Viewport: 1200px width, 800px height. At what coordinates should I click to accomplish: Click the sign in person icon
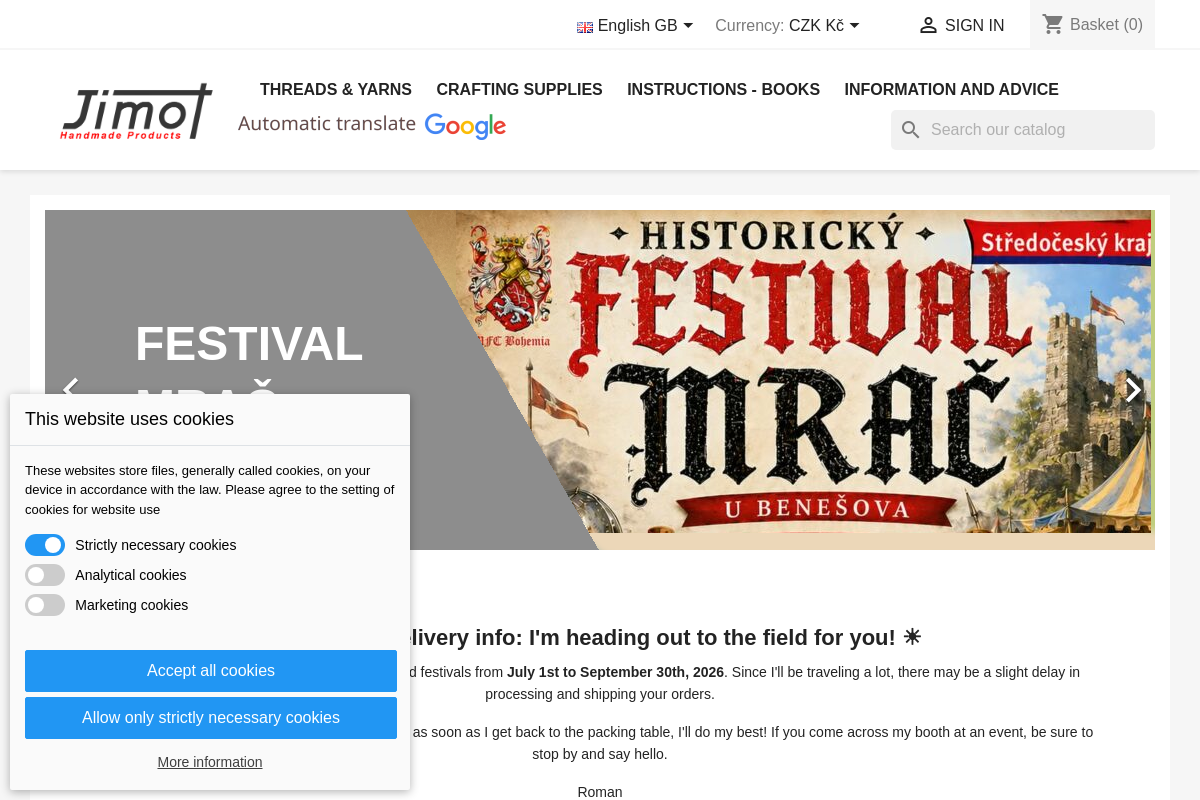pyautogui.click(x=928, y=26)
